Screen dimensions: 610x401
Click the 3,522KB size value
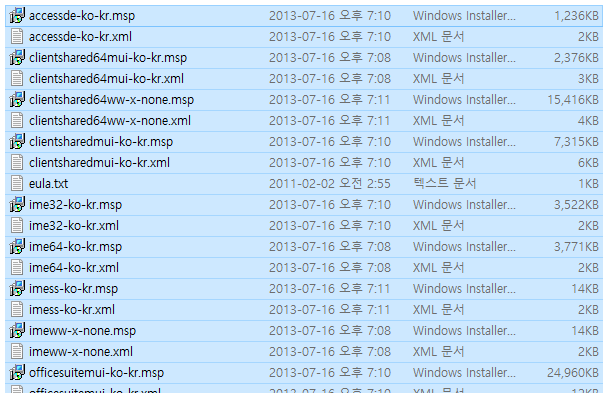577,205
